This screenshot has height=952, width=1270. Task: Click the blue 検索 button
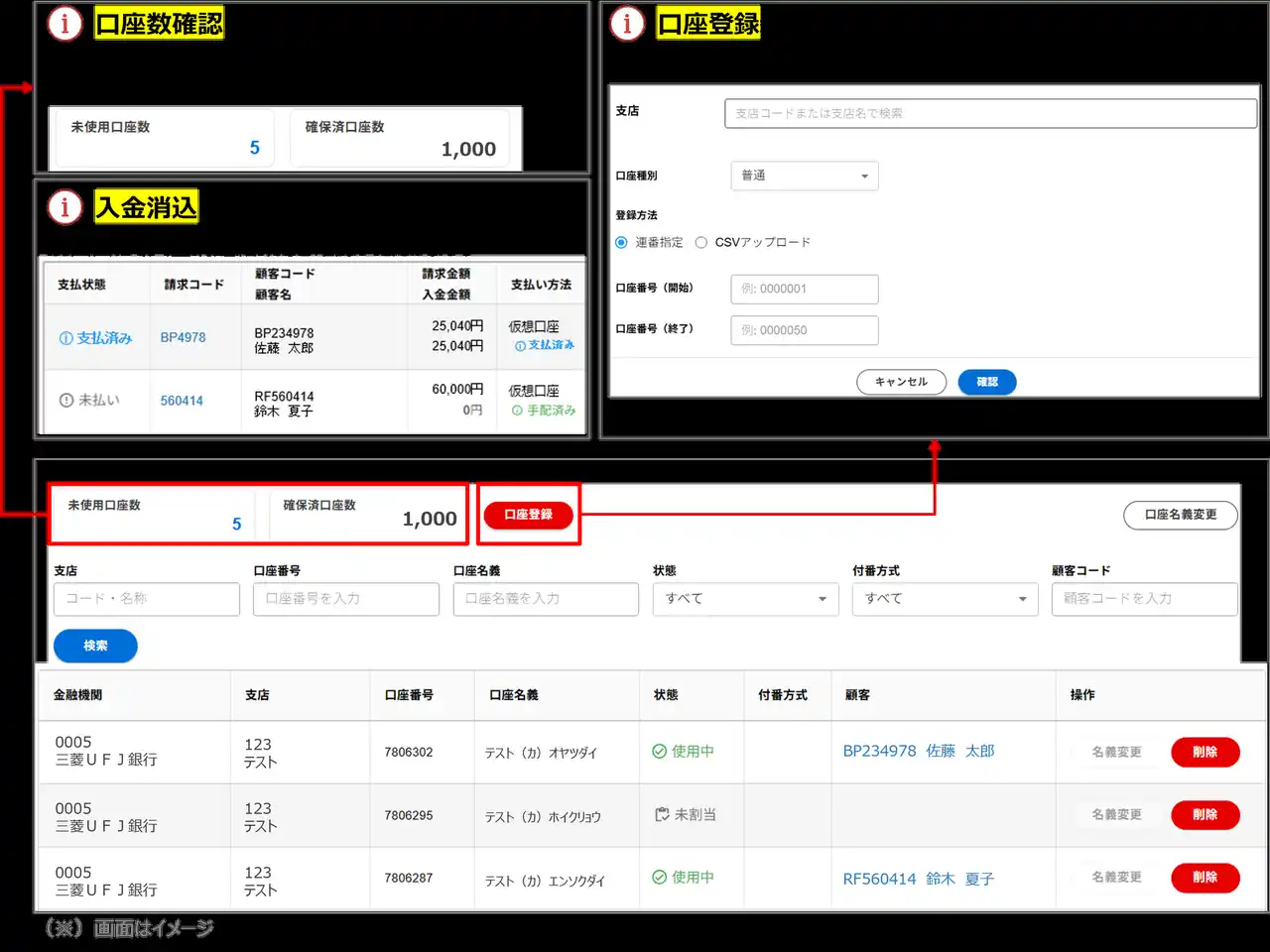pyautogui.click(x=95, y=646)
